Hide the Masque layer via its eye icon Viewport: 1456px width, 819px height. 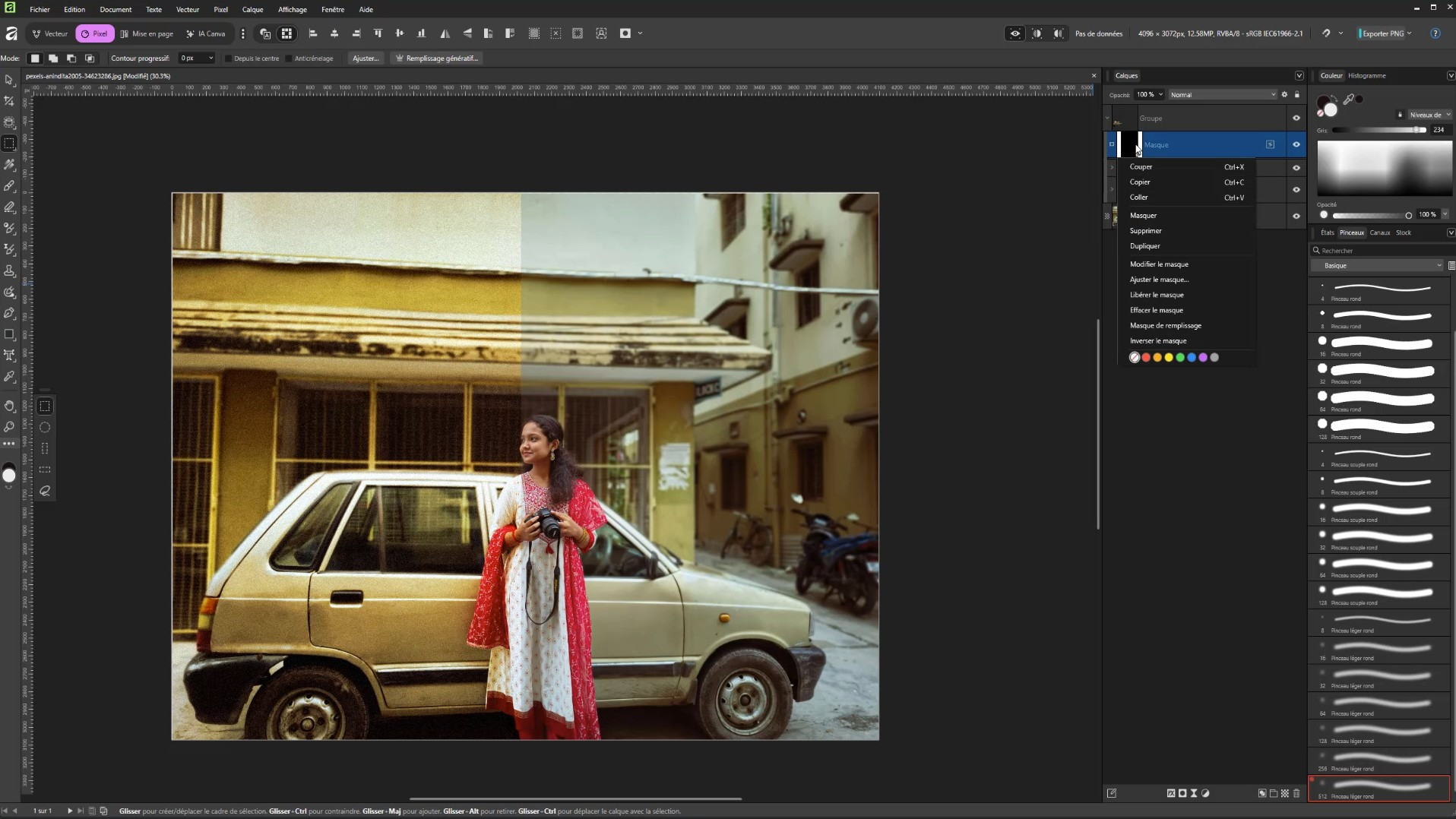(x=1296, y=144)
